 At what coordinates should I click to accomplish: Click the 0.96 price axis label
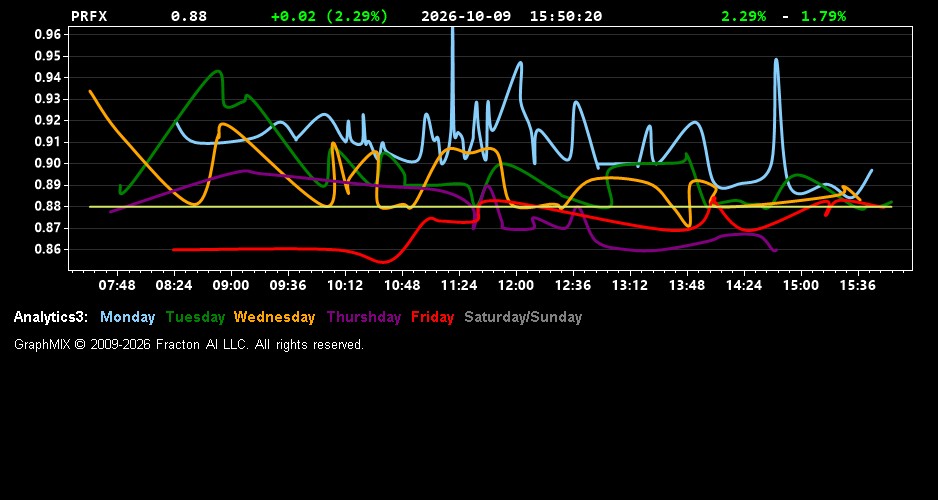(x=48, y=34)
